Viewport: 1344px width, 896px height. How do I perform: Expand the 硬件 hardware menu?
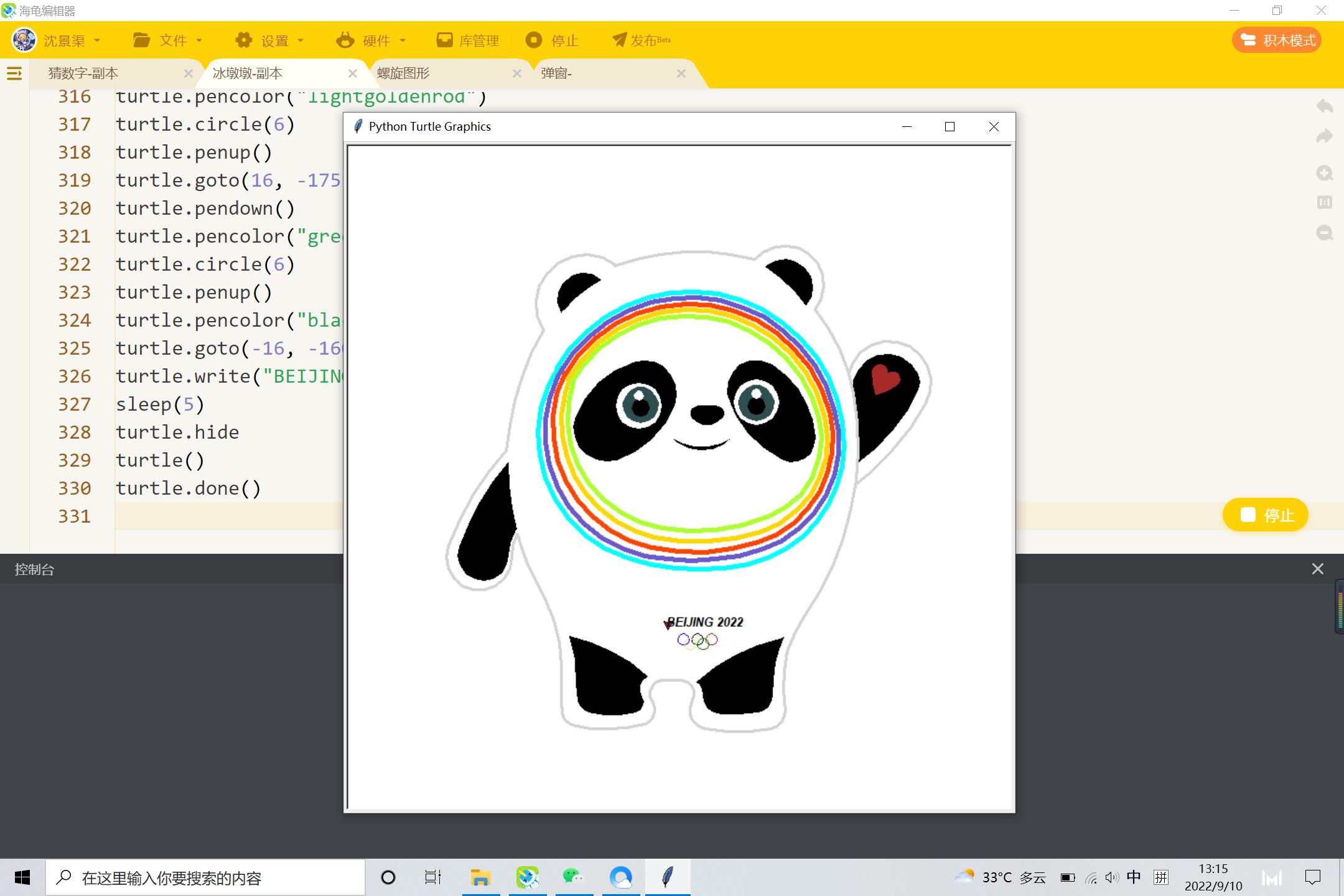(x=371, y=40)
